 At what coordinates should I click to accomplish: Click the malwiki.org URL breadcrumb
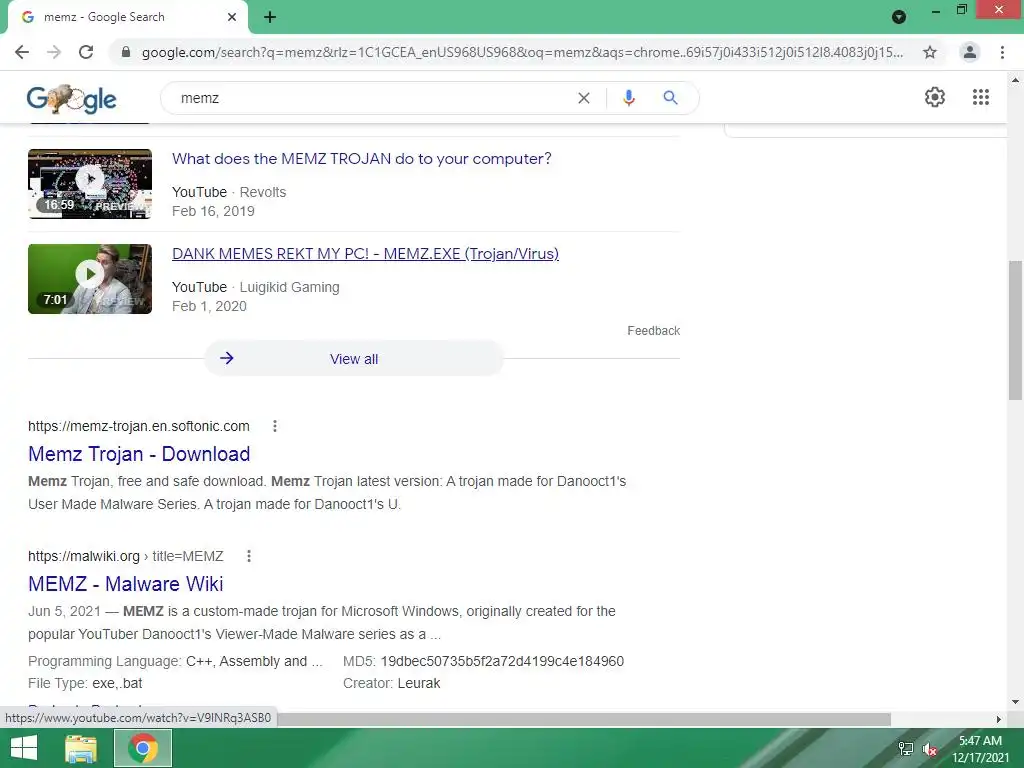125,556
